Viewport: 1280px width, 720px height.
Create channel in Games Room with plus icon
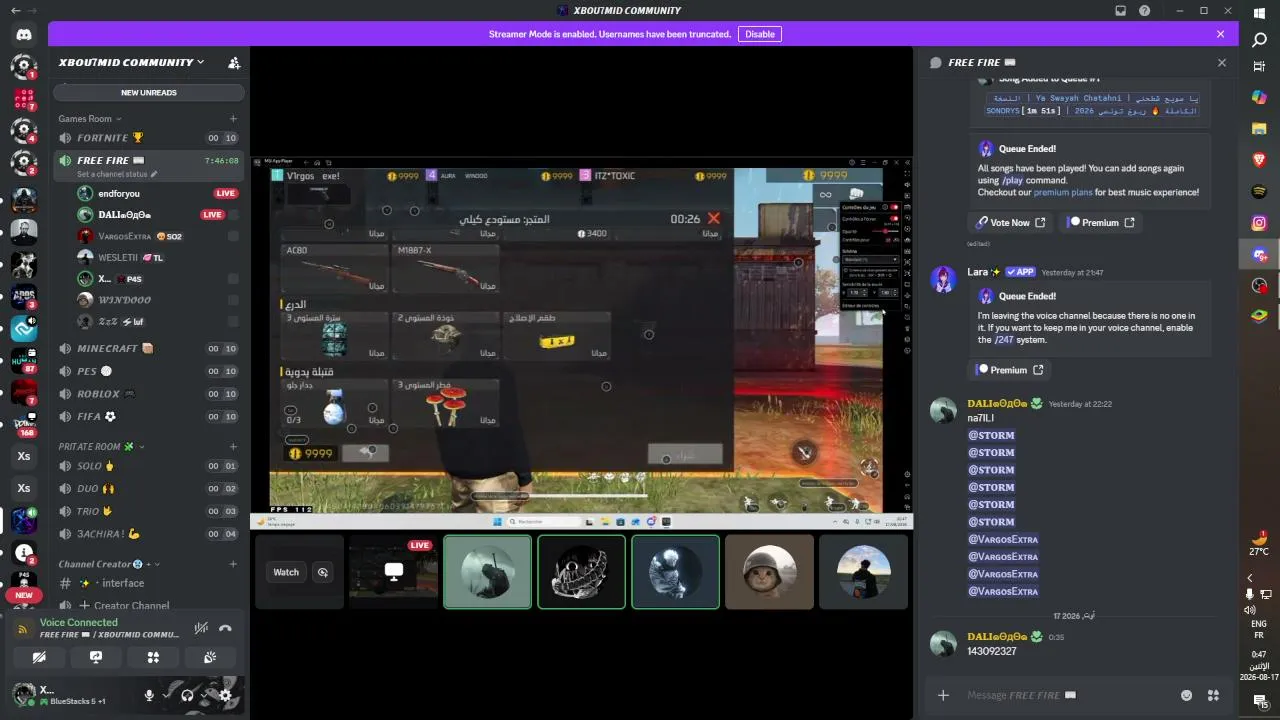click(x=233, y=119)
